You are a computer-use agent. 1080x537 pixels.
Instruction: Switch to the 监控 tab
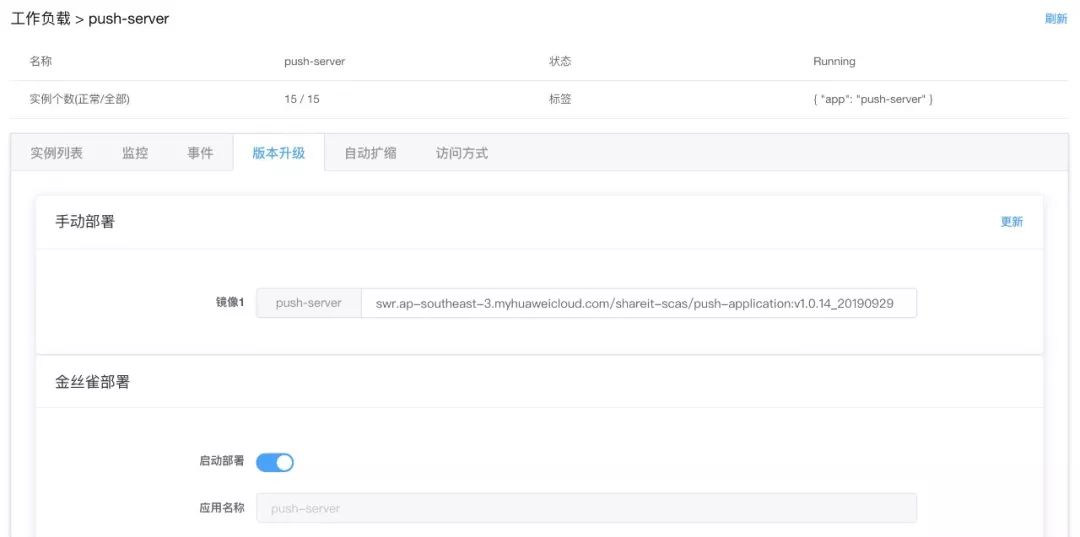135,153
